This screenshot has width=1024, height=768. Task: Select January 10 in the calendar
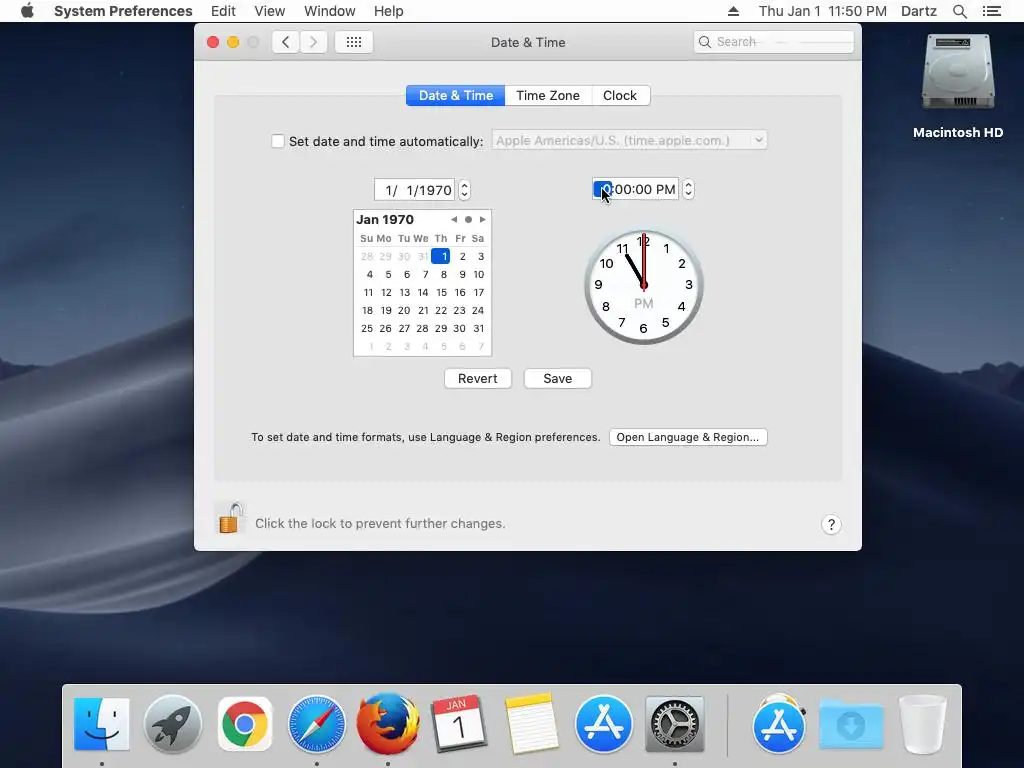click(479, 274)
